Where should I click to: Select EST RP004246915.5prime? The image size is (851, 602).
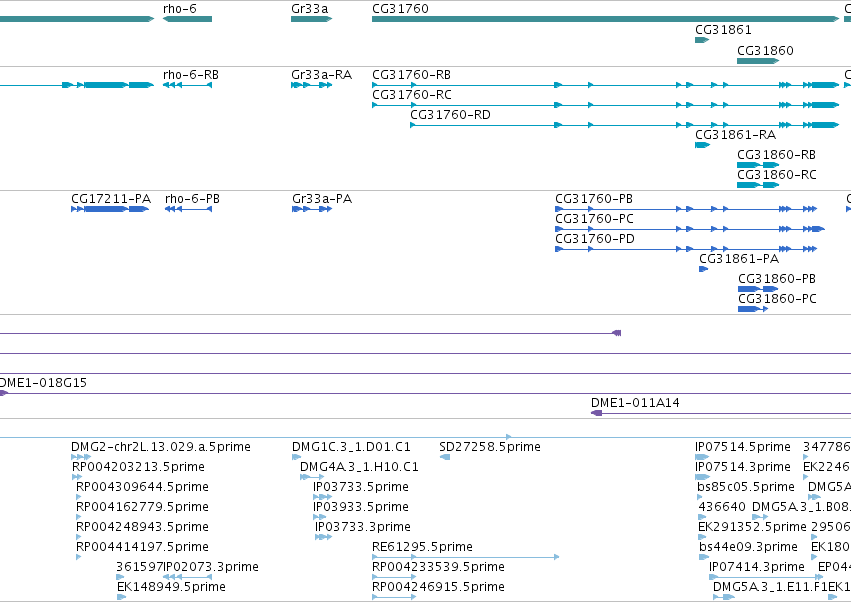394,597
